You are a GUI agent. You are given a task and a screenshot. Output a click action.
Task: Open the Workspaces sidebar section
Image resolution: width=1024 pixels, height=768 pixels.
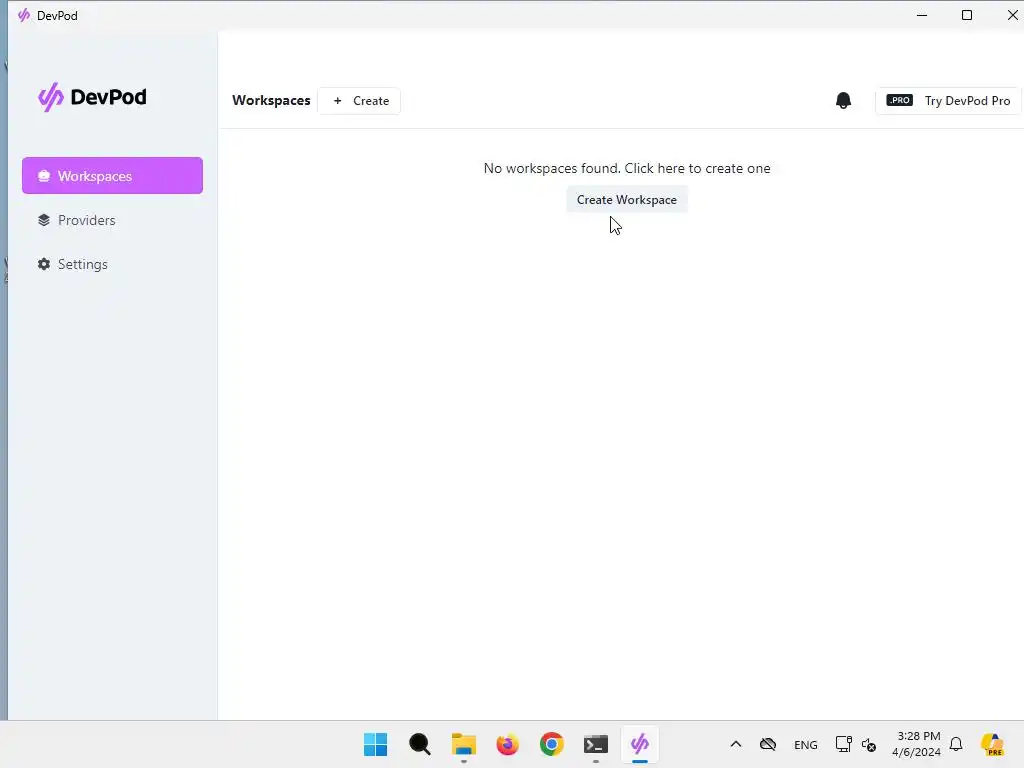point(112,176)
